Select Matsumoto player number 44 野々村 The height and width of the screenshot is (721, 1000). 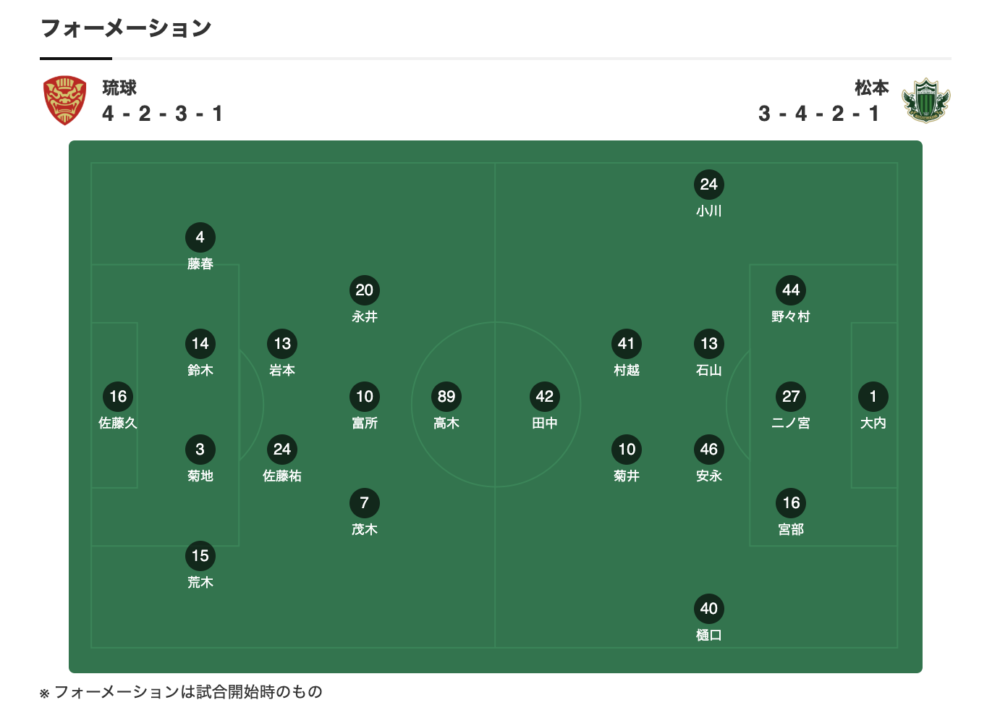791,291
